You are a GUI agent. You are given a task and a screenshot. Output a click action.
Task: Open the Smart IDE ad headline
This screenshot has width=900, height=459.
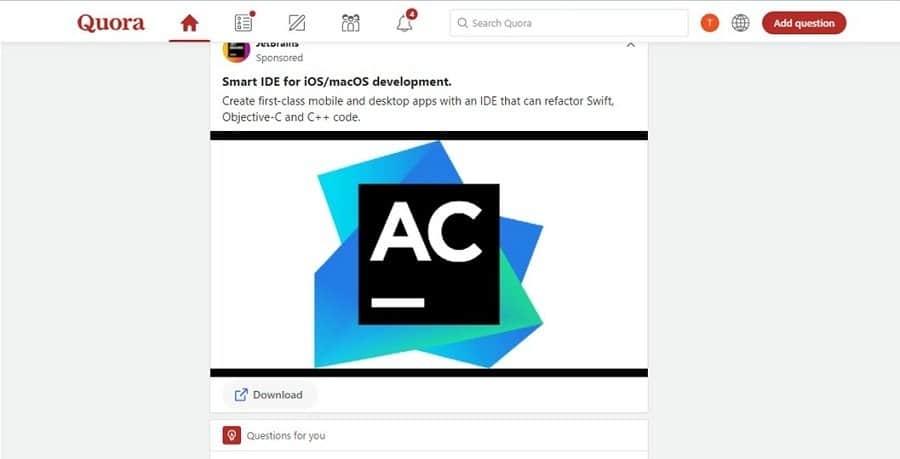coord(337,81)
